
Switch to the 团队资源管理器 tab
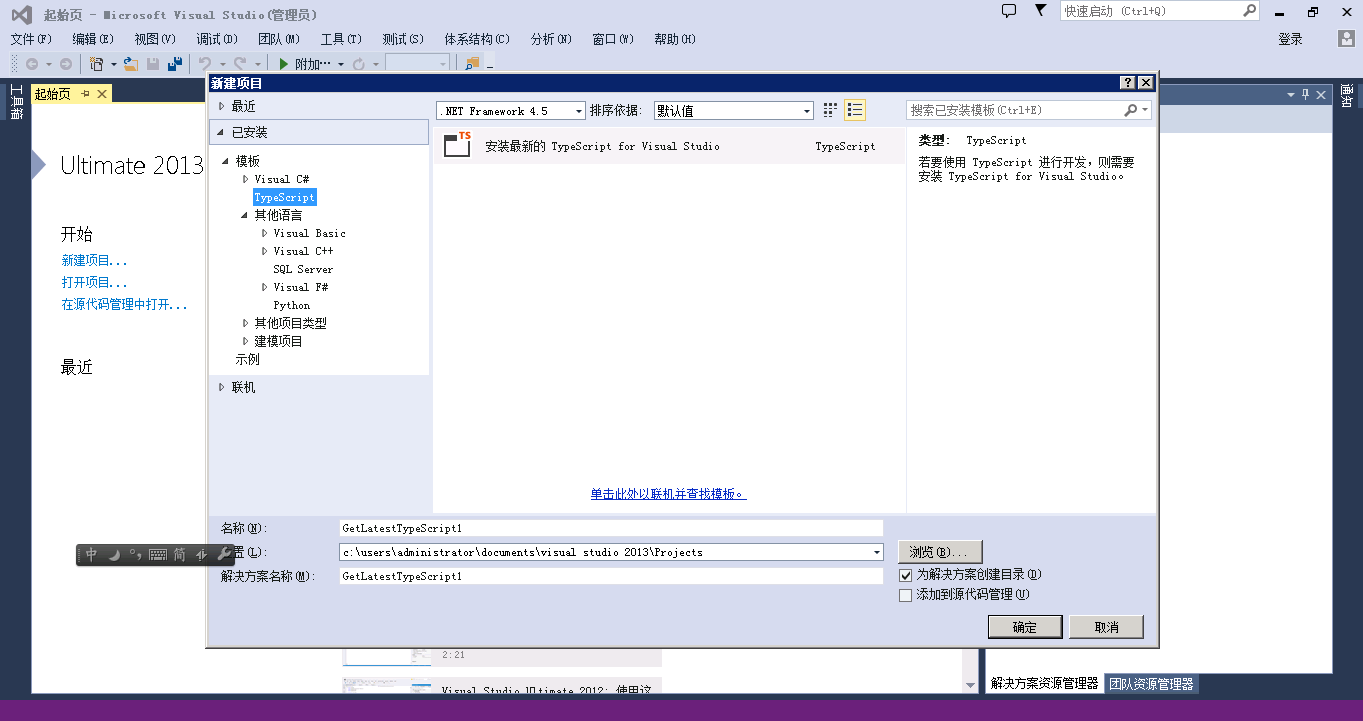tap(1151, 684)
